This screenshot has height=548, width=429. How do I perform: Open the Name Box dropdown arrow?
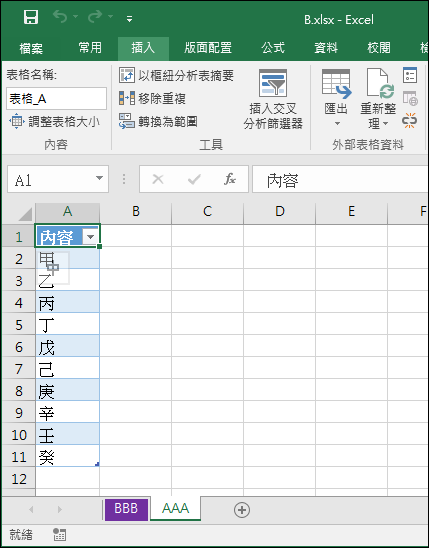[x=99, y=179]
